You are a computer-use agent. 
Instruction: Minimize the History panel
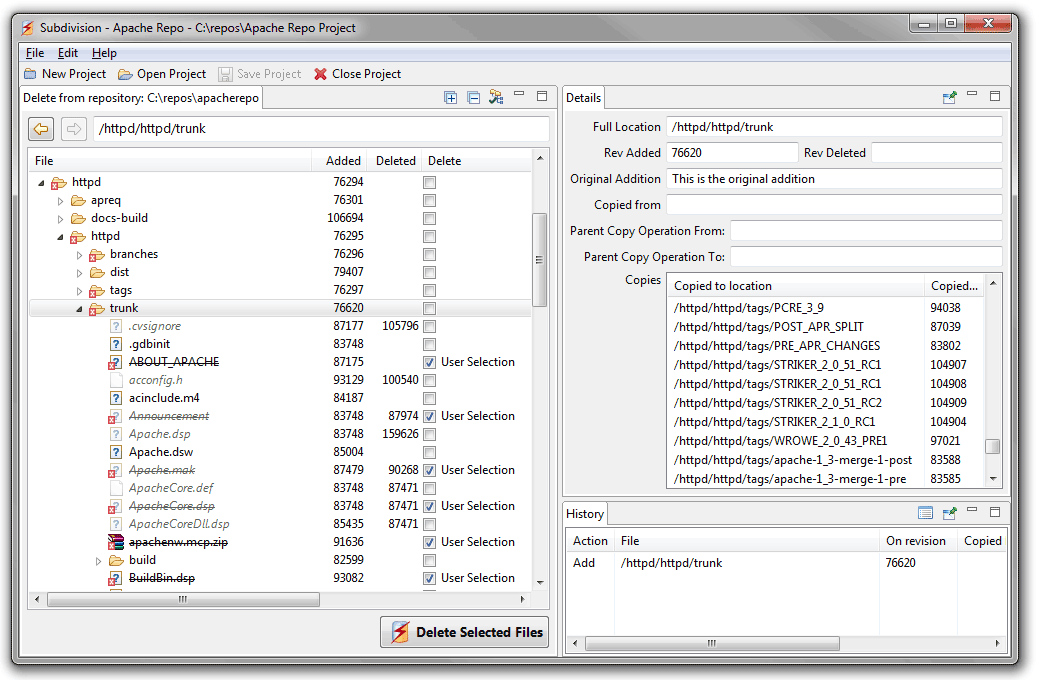click(x=972, y=511)
